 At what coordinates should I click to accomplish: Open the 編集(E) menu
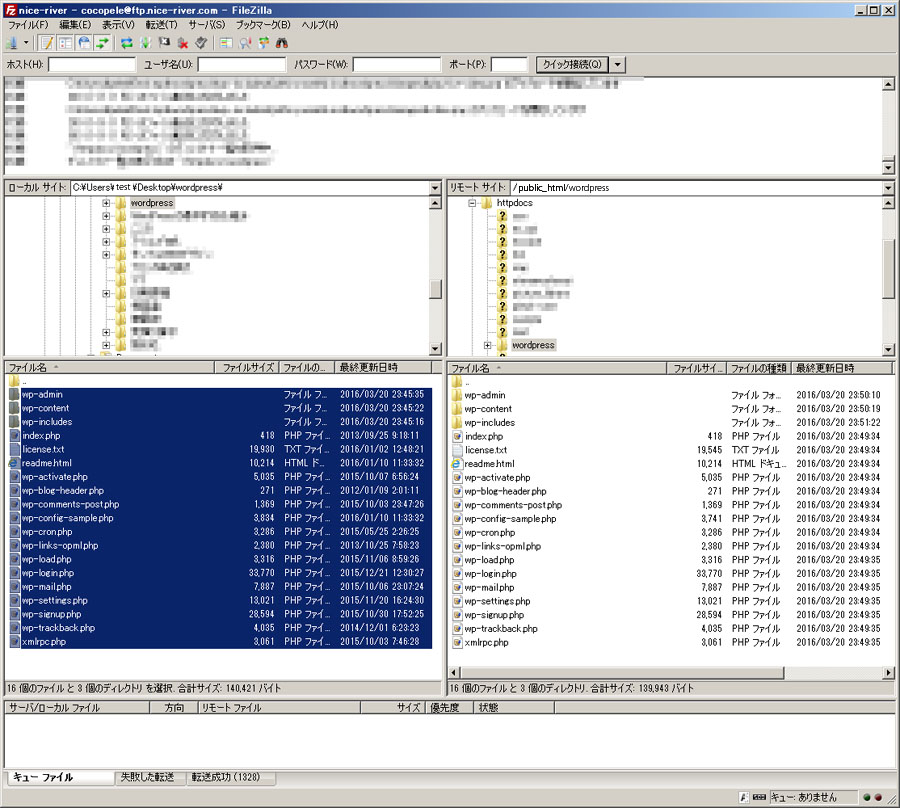(75, 25)
